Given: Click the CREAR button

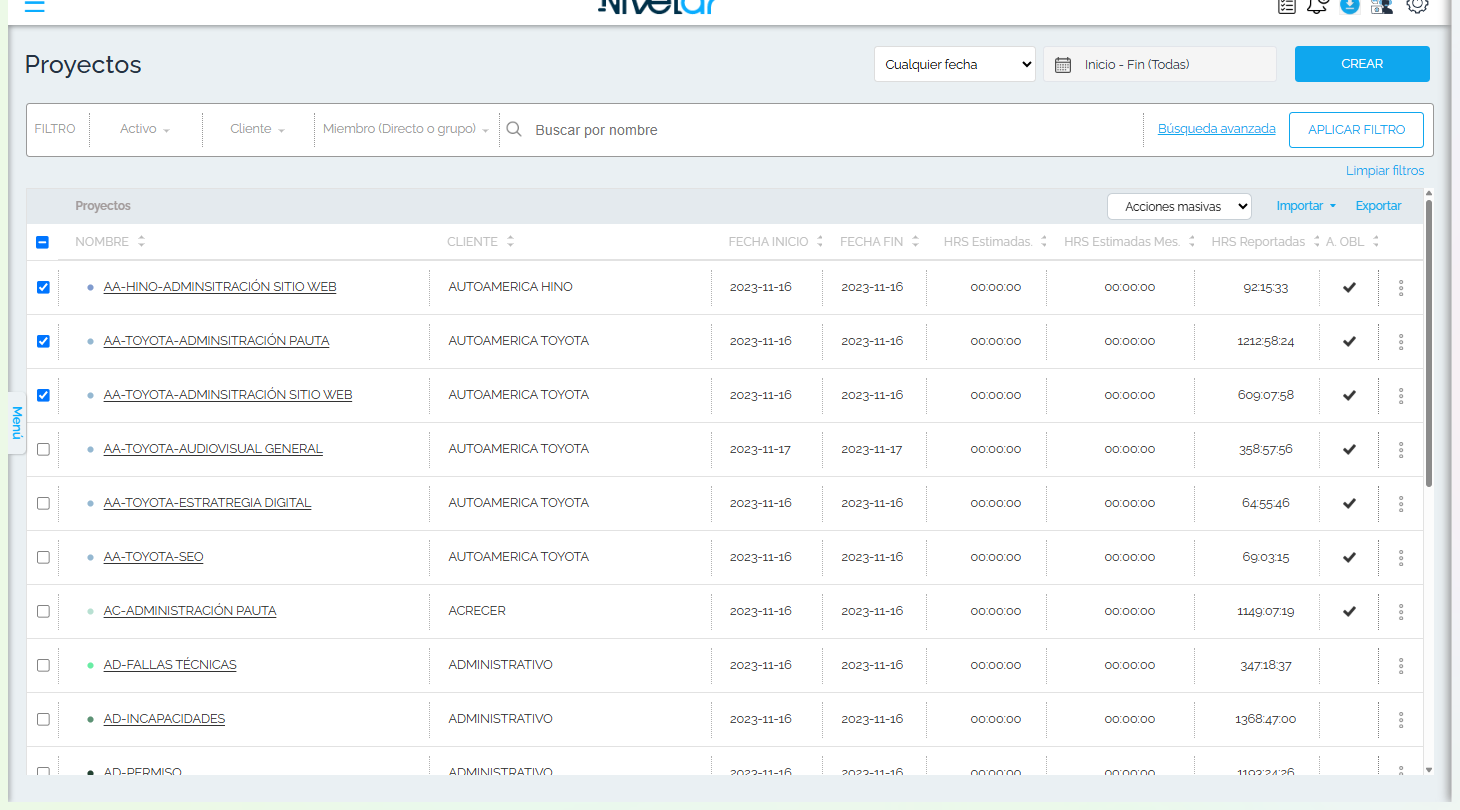Looking at the screenshot, I should click(1362, 64).
